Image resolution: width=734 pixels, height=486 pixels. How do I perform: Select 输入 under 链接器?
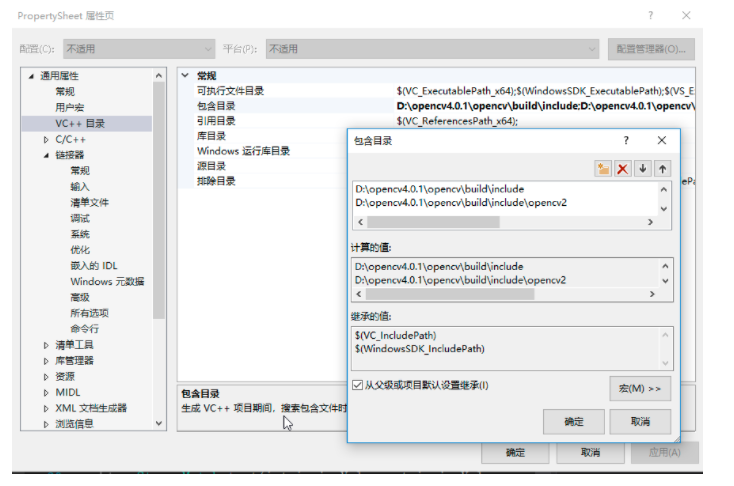pyautogui.click(x=80, y=186)
